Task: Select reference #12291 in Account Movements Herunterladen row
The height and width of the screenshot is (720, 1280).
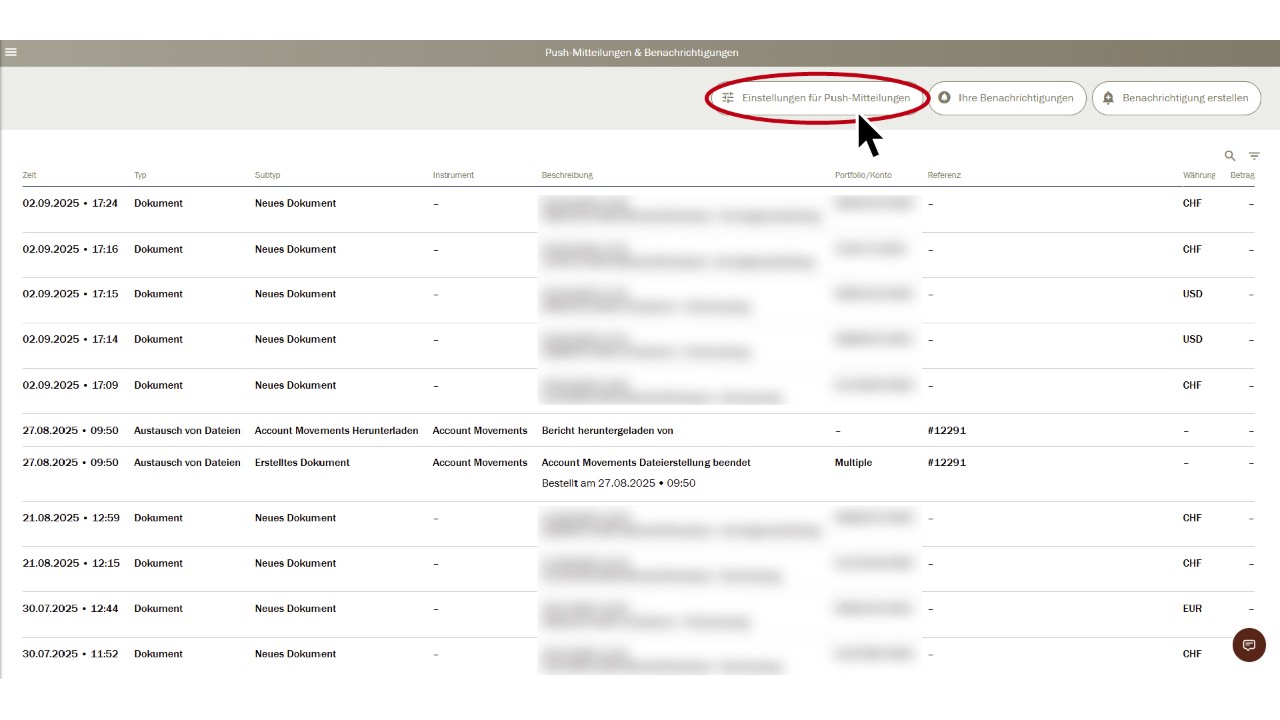Action: point(946,431)
